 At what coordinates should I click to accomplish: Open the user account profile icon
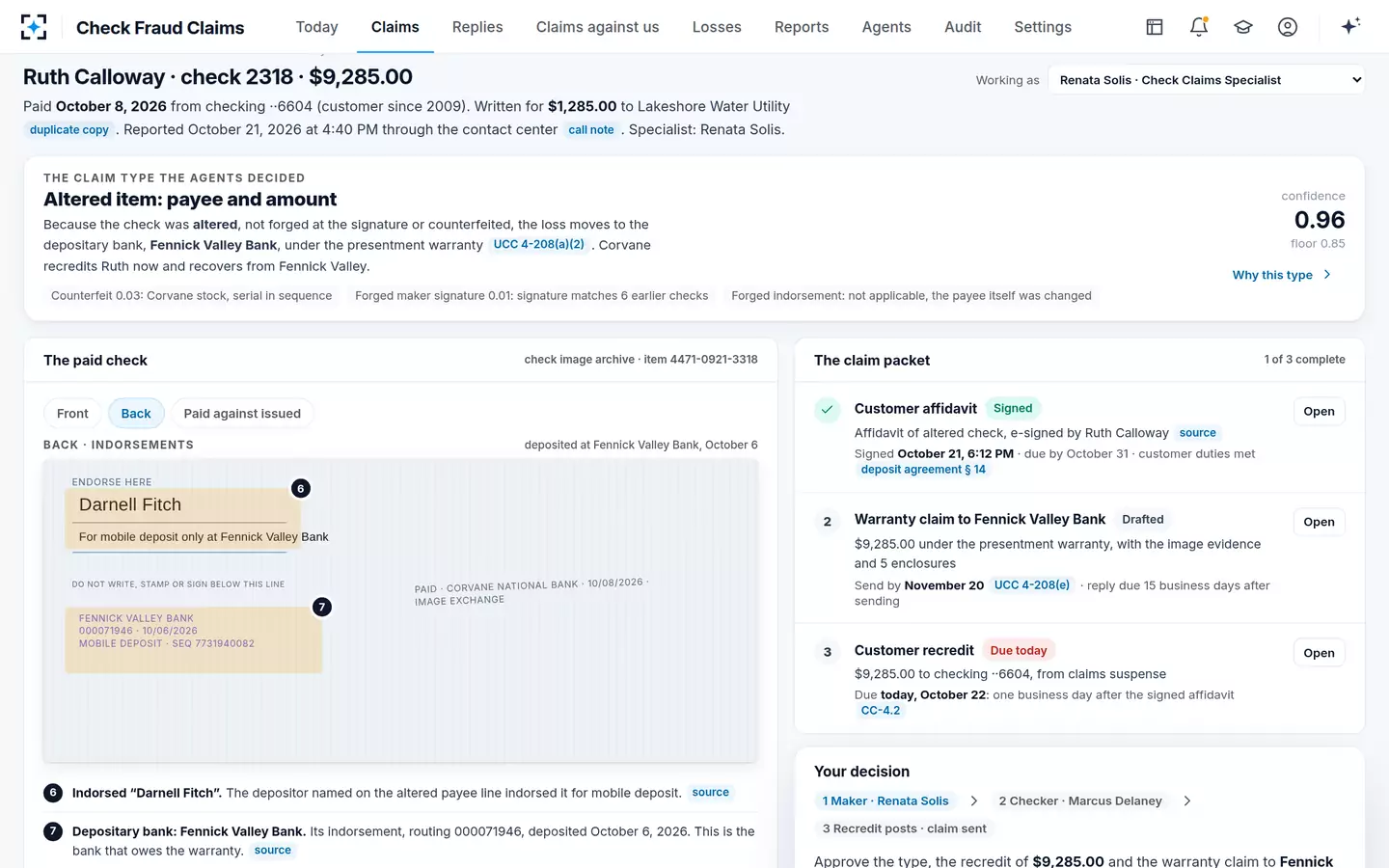point(1288,27)
